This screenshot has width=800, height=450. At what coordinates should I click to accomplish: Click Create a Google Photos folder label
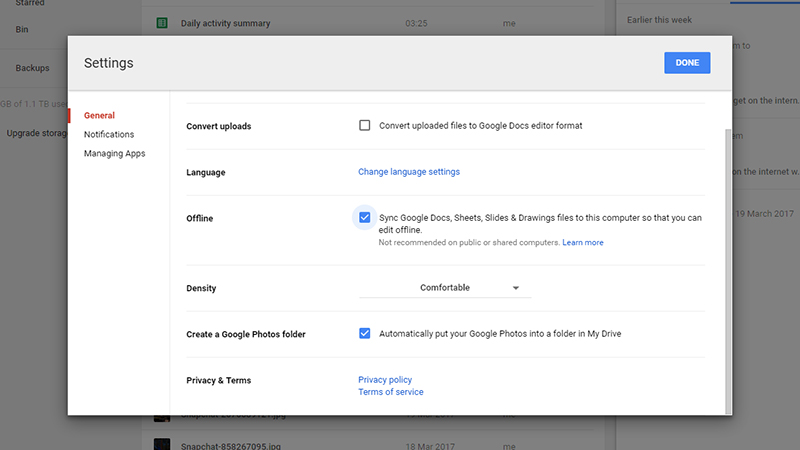point(245,334)
